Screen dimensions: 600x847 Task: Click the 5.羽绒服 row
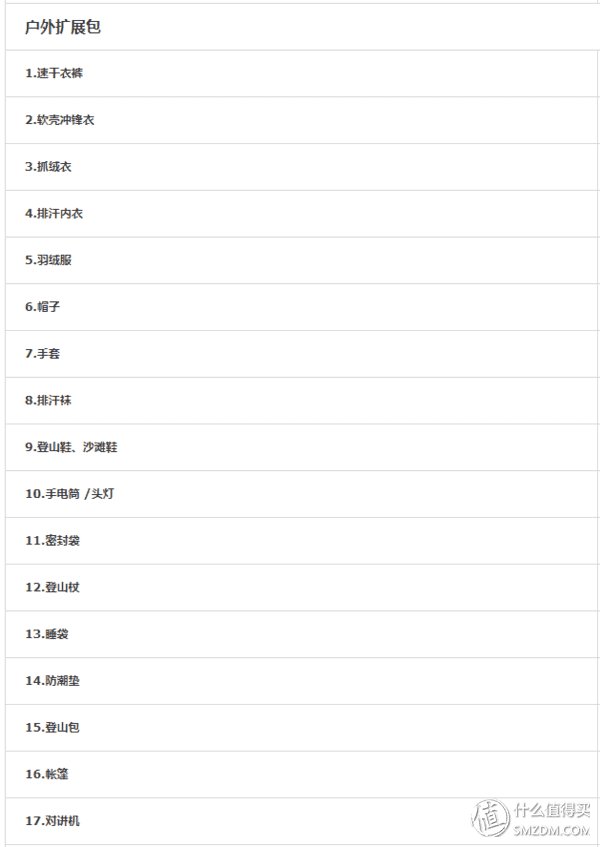pos(302,260)
